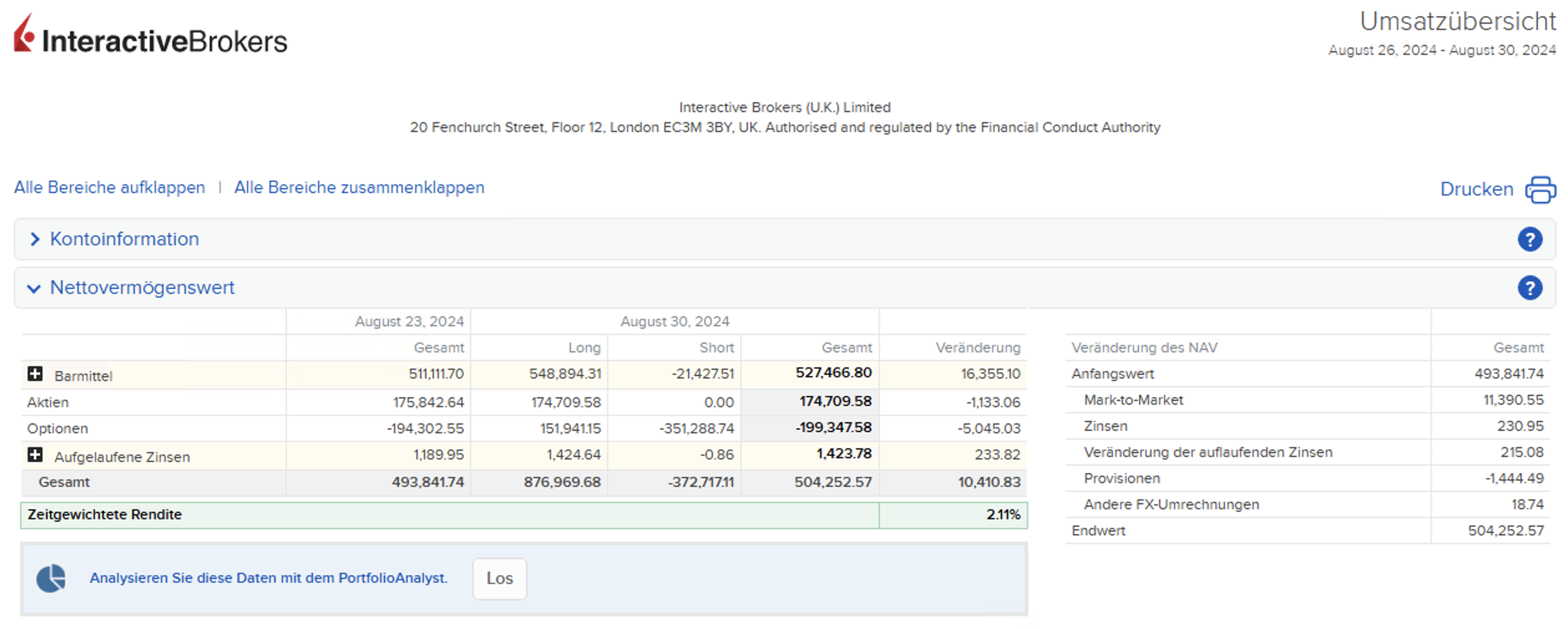Open help for Kontoinformation section
The image size is (1568, 629).
[x=1529, y=239]
